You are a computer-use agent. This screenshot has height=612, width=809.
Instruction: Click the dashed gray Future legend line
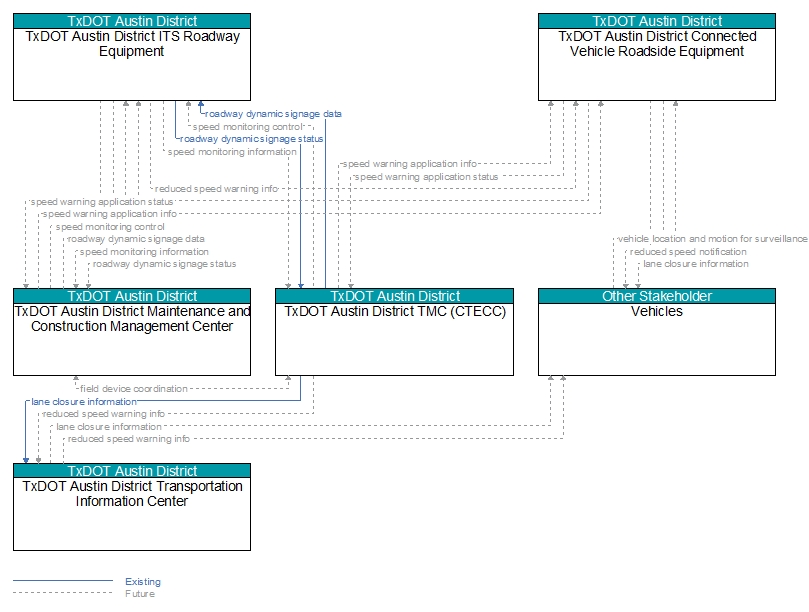tap(63, 592)
